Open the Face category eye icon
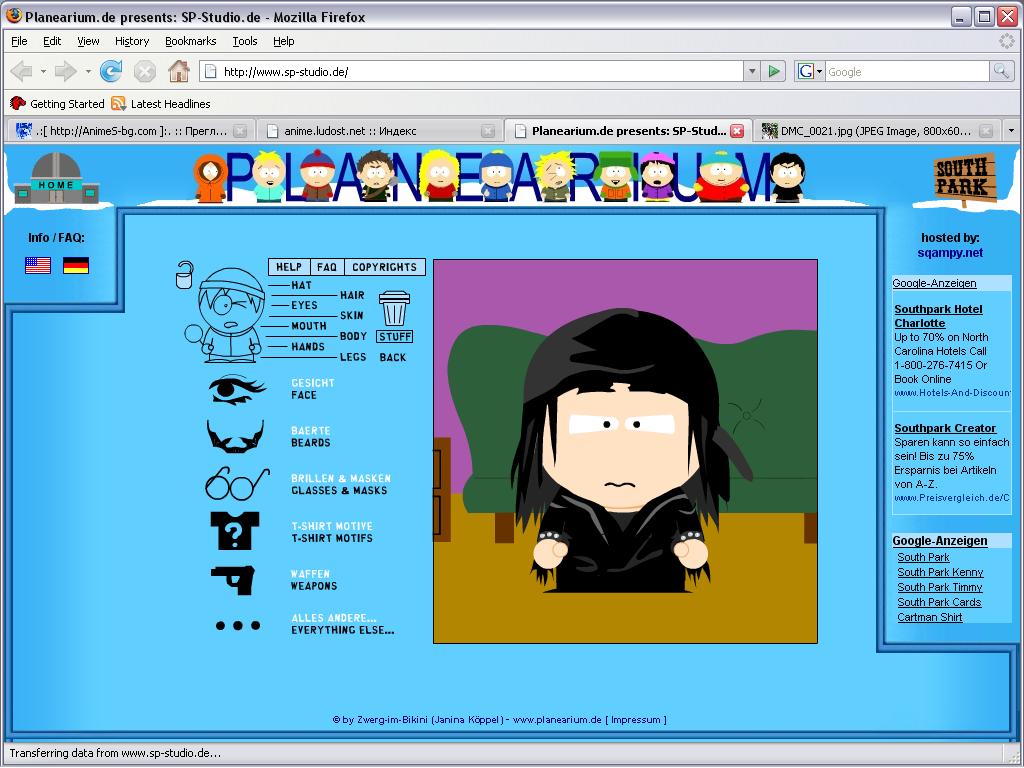The image size is (1024, 768). (x=236, y=389)
